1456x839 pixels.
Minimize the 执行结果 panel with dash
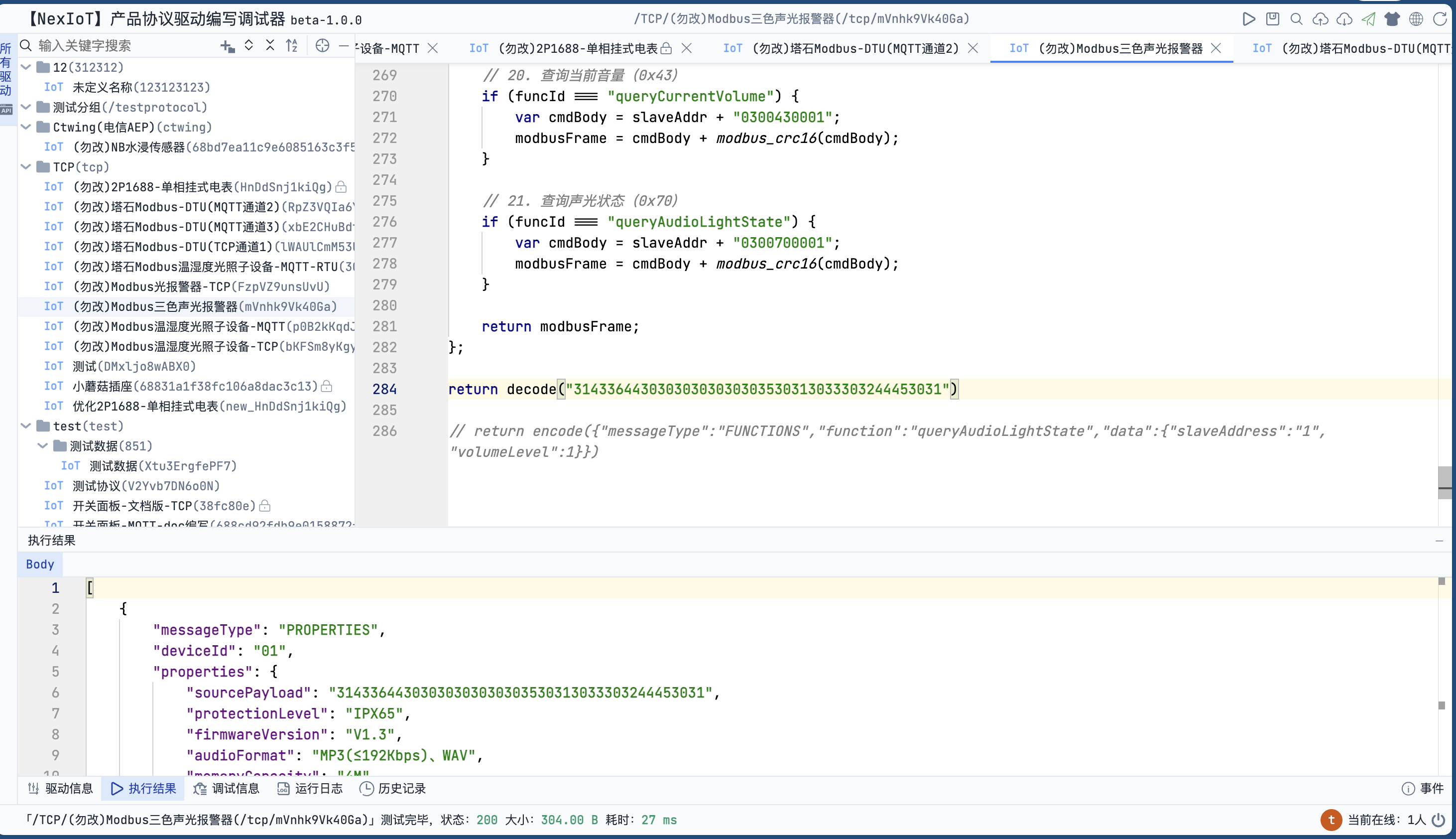pyautogui.click(x=1439, y=541)
